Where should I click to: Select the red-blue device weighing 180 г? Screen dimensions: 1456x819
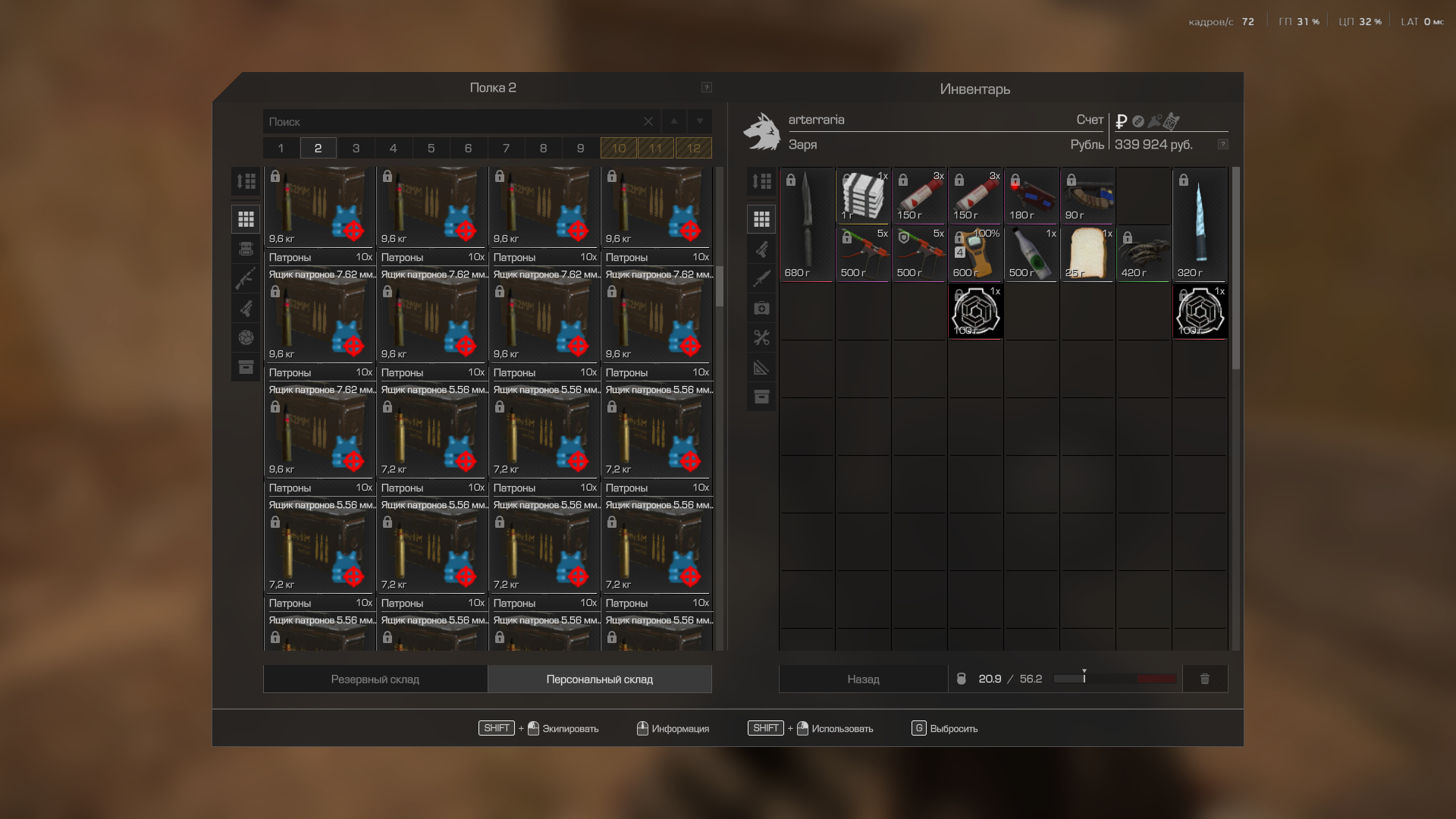[1031, 196]
